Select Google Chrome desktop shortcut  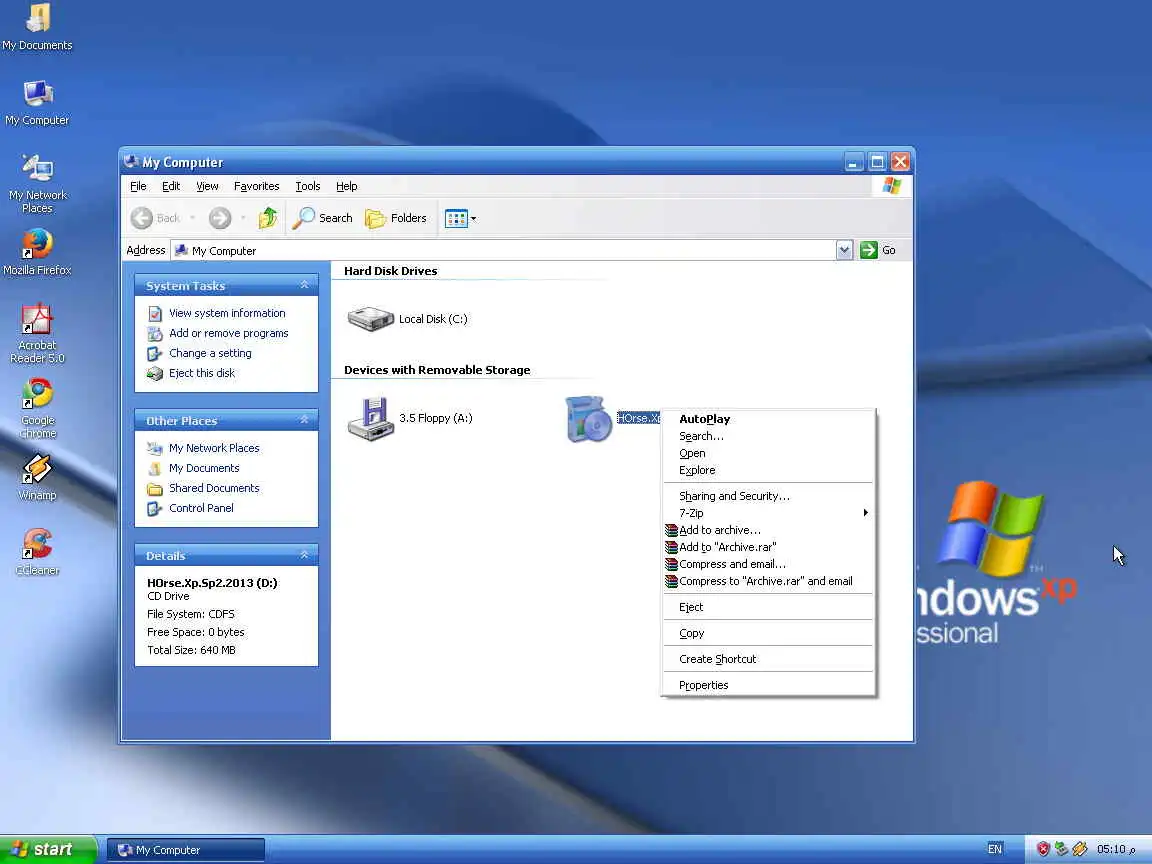tap(37, 408)
